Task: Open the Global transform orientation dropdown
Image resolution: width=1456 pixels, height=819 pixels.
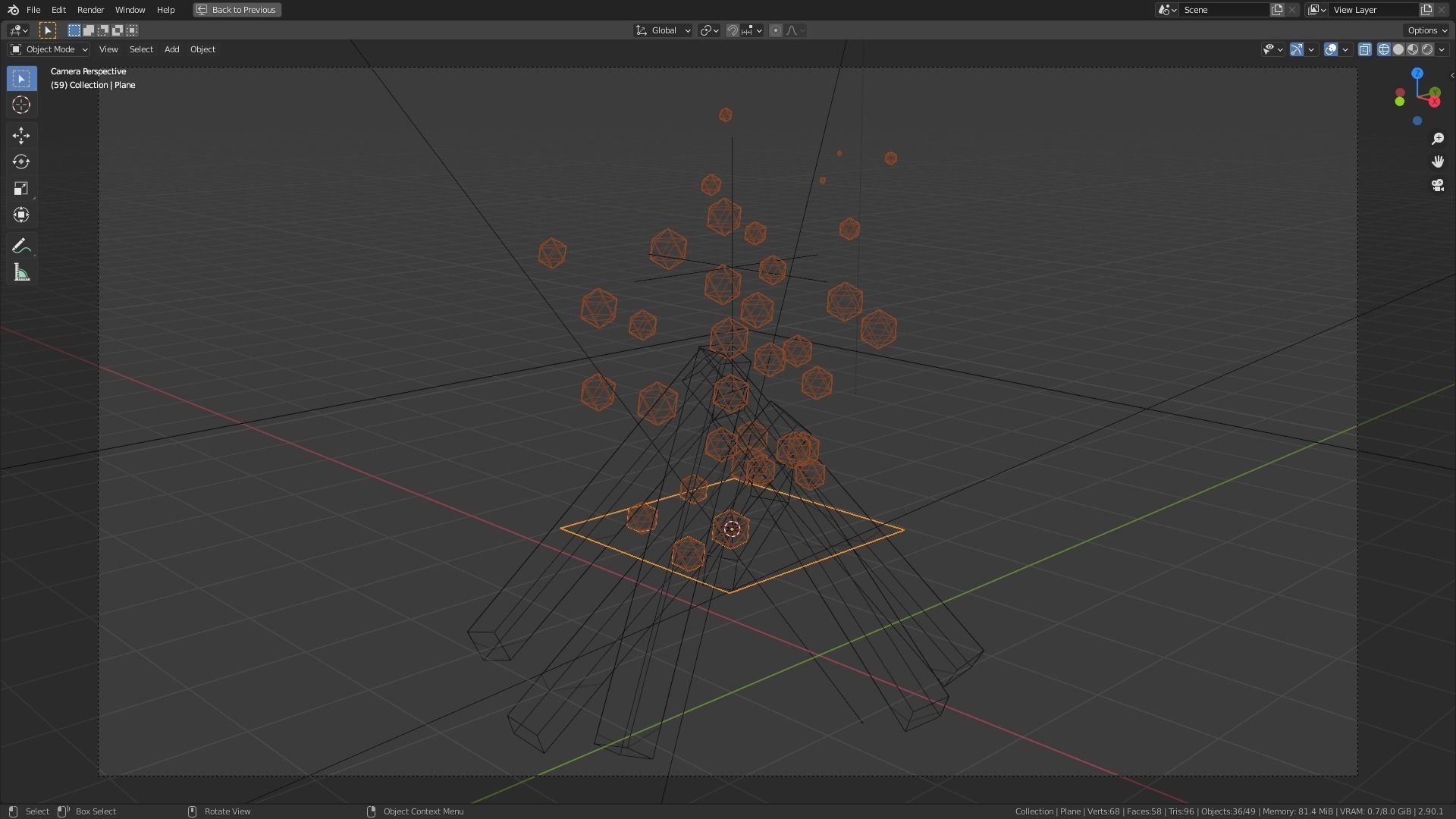Action: (x=664, y=30)
